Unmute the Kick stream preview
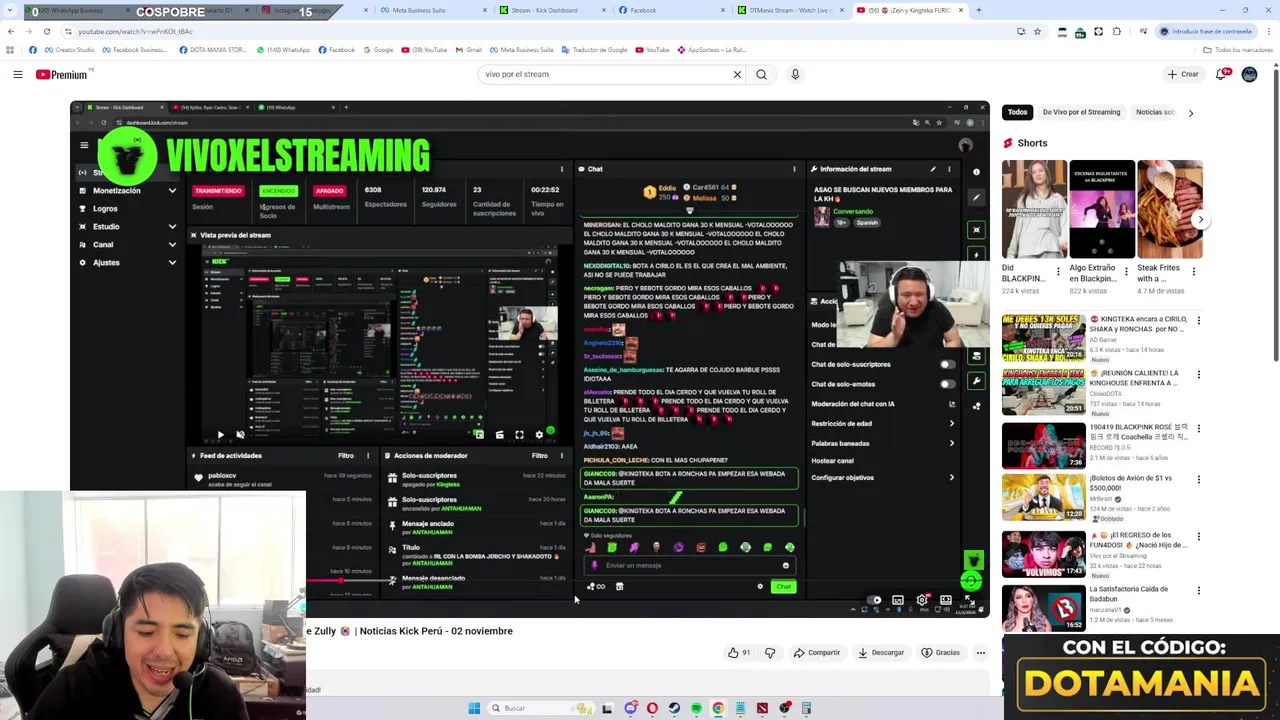1280x720 pixels. 240,435
